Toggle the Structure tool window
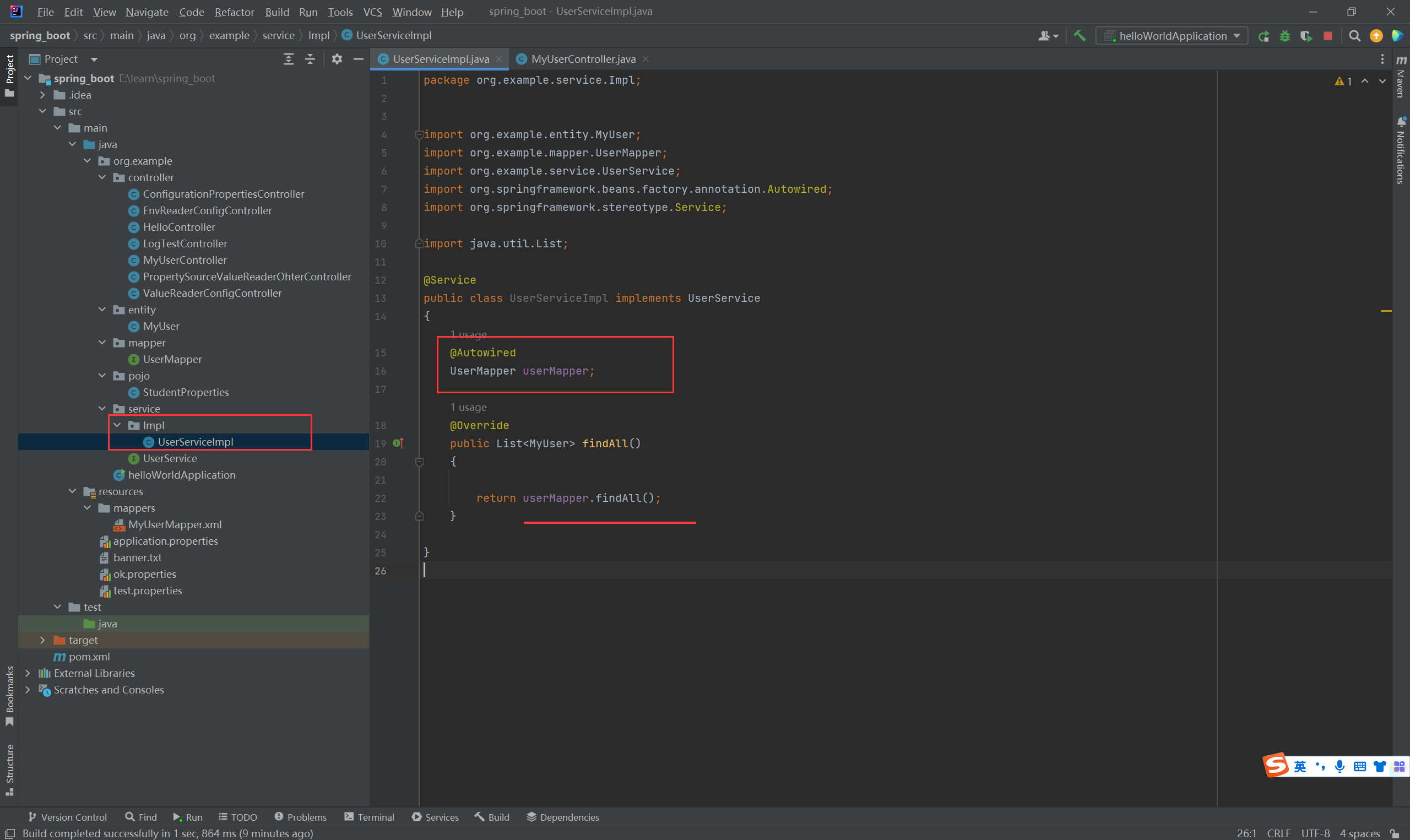Viewport: 1410px width, 840px height. [9, 769]
